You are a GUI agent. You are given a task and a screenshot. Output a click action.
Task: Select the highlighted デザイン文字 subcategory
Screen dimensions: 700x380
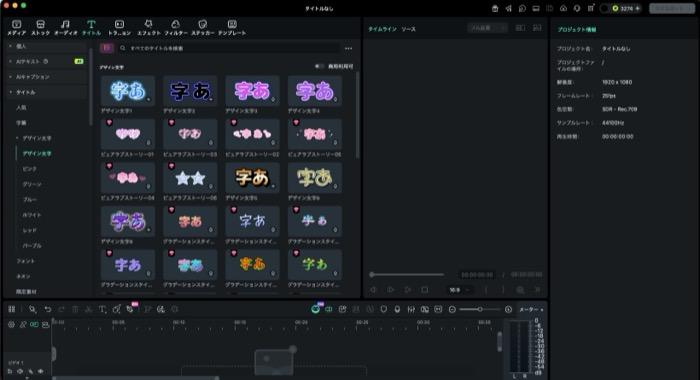(x=37, y=153)
